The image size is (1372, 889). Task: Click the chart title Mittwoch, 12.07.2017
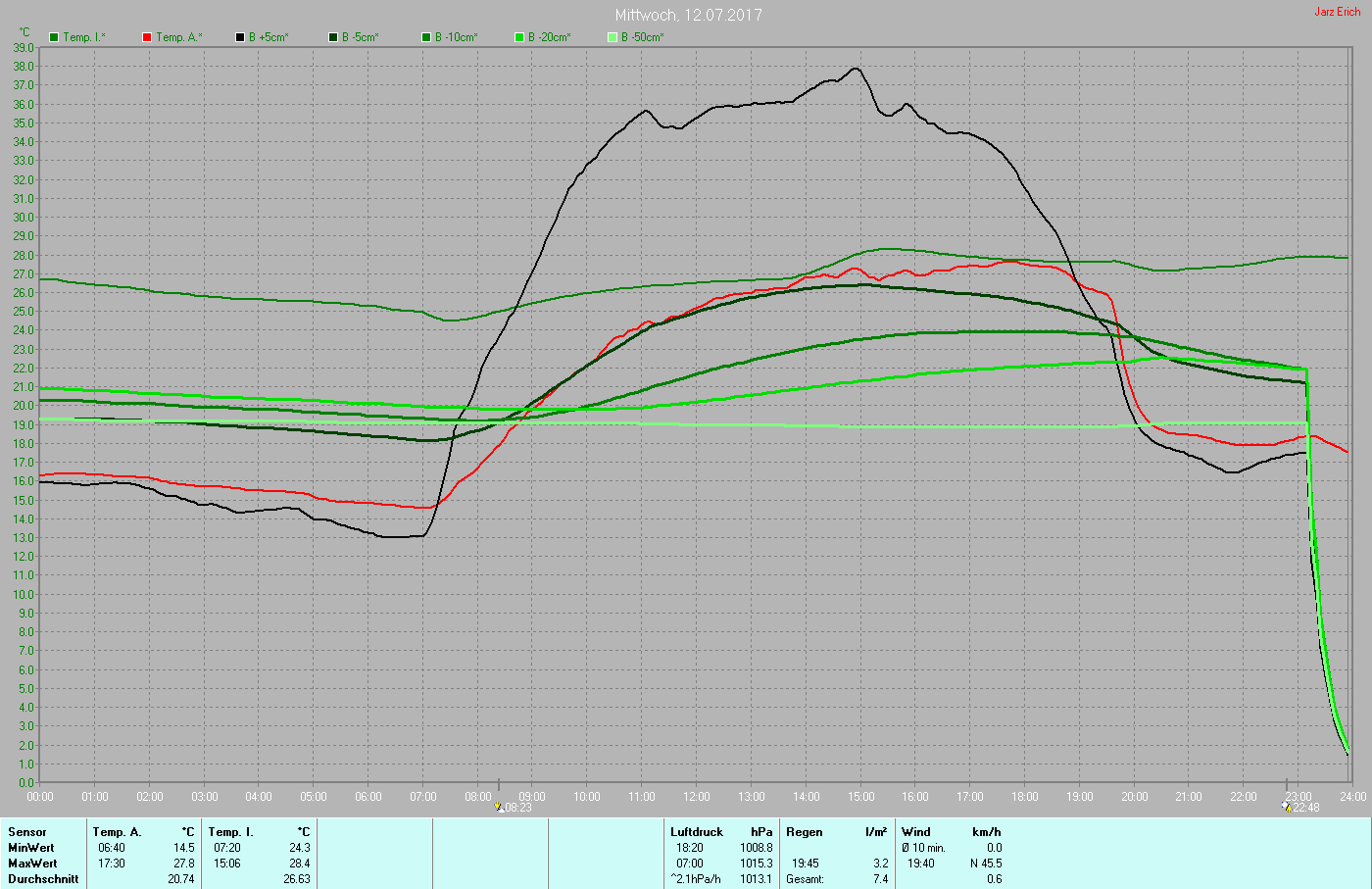[x=688, y=15]
